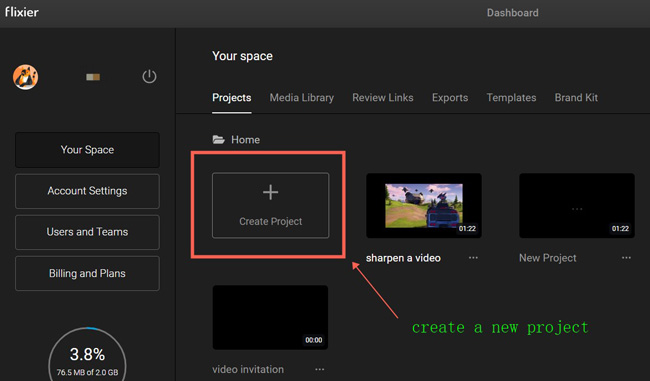Click the 76.5 MB of 2.0 GB text

[87, 372]
